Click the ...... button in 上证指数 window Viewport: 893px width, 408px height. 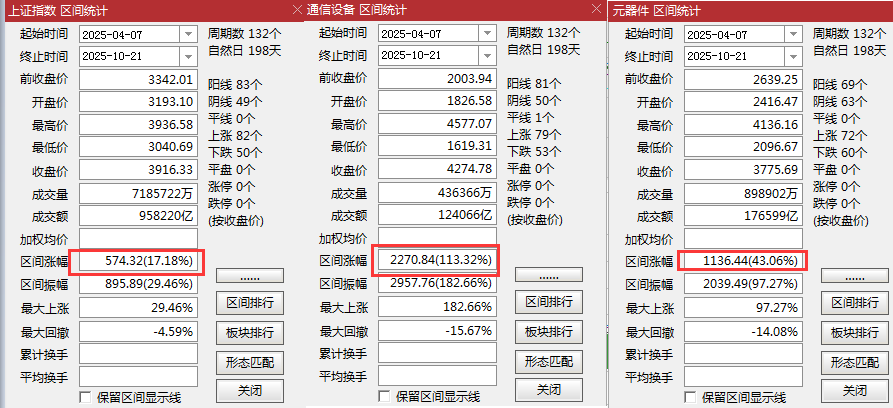pos(249,276)
